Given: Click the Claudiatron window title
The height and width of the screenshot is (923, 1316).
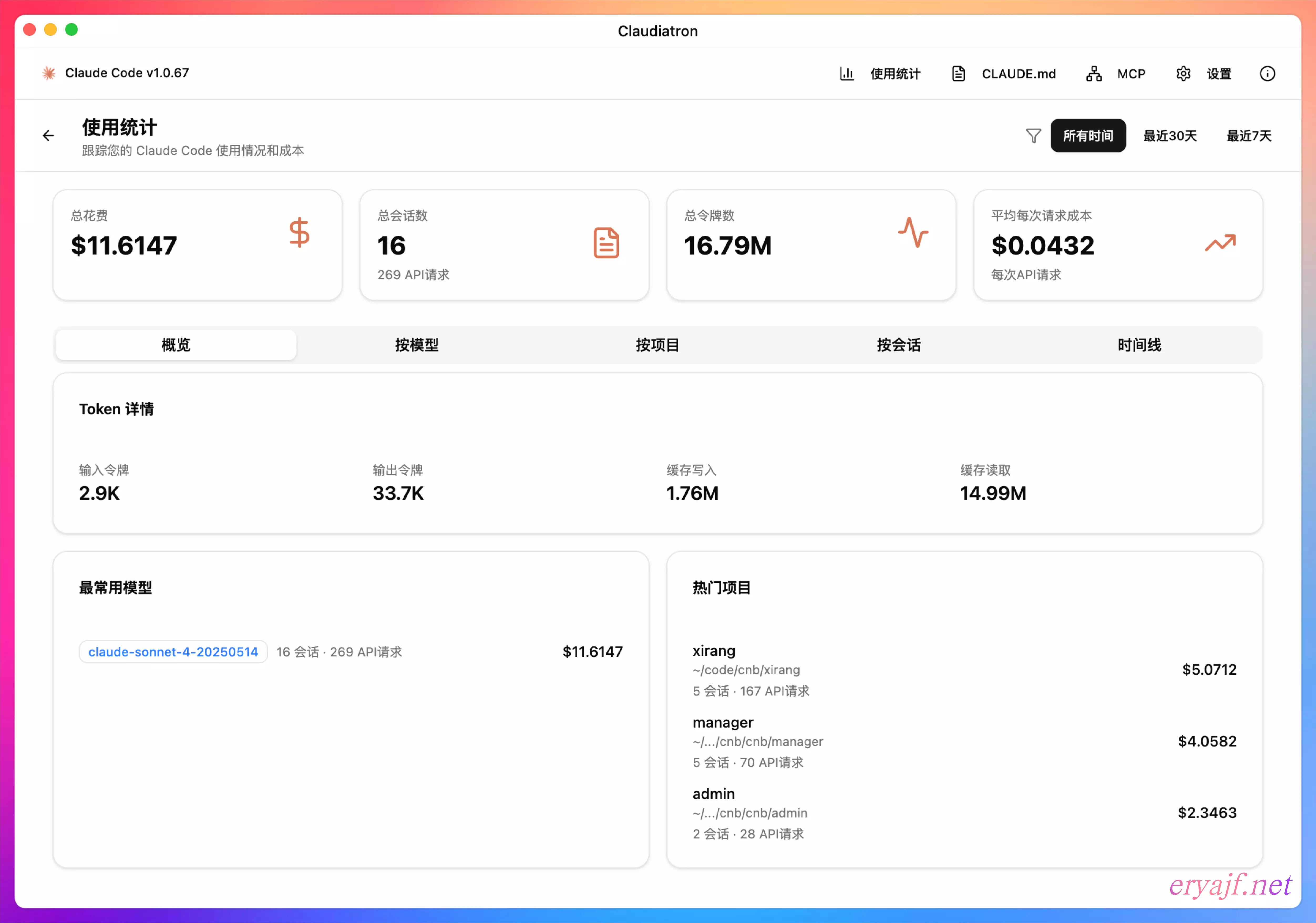Looking at the screenshot, I should tap(658, 31).
